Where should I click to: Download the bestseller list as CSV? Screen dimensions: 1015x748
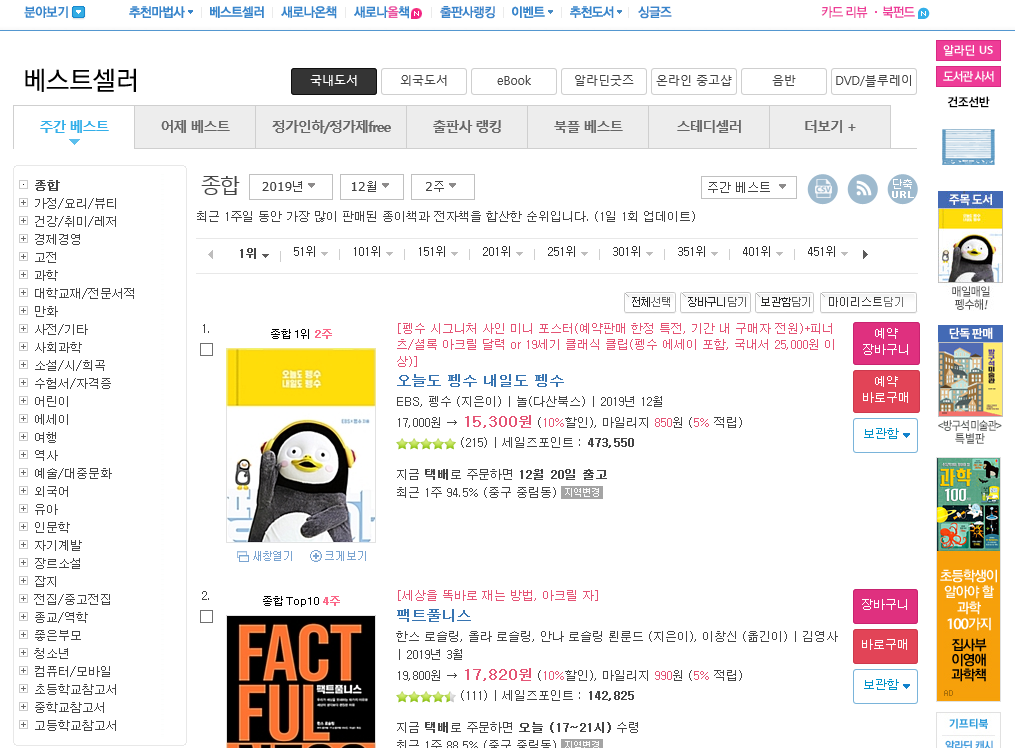pos(823,189)
